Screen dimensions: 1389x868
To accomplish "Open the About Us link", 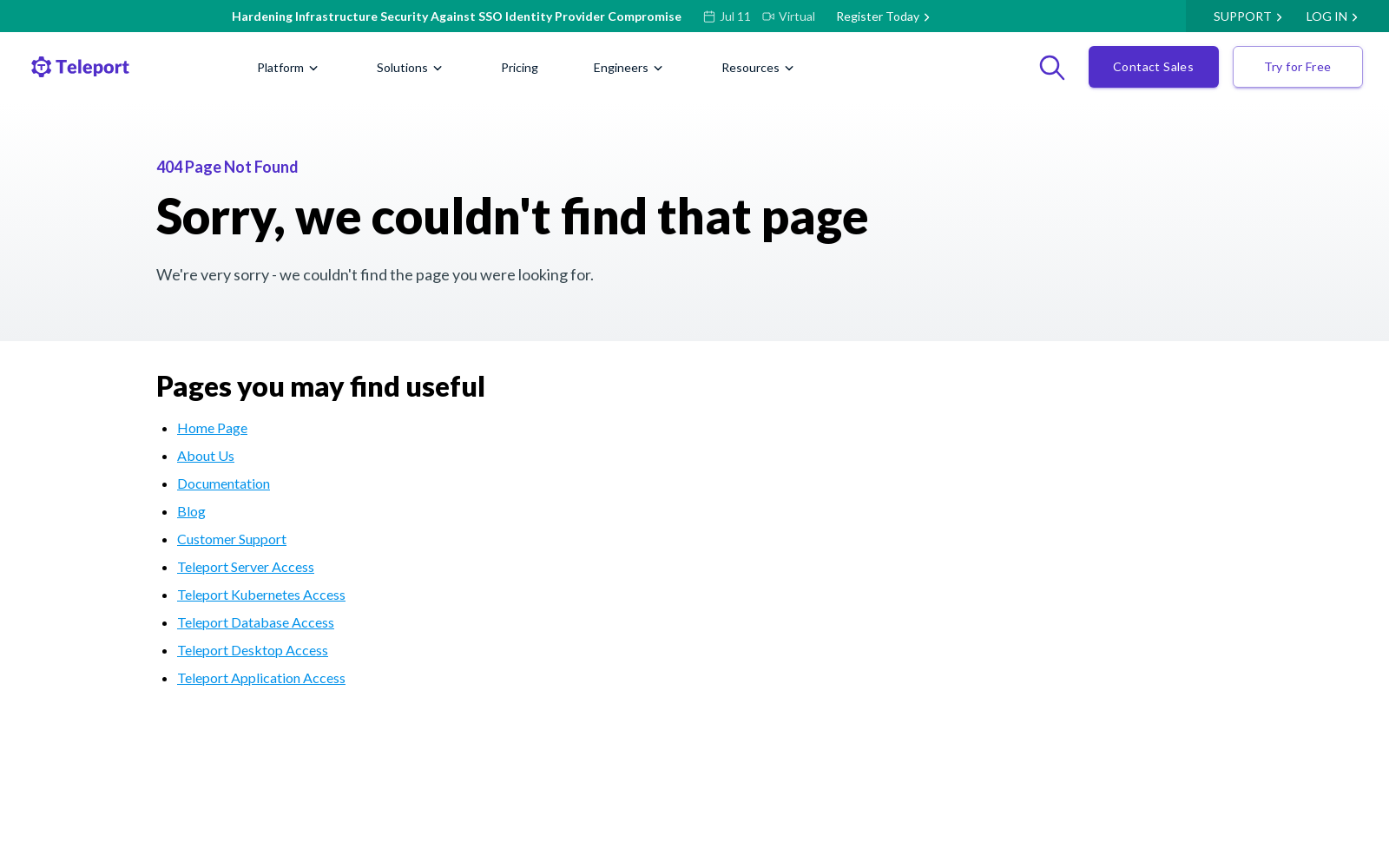I will [x=206, y=456].
